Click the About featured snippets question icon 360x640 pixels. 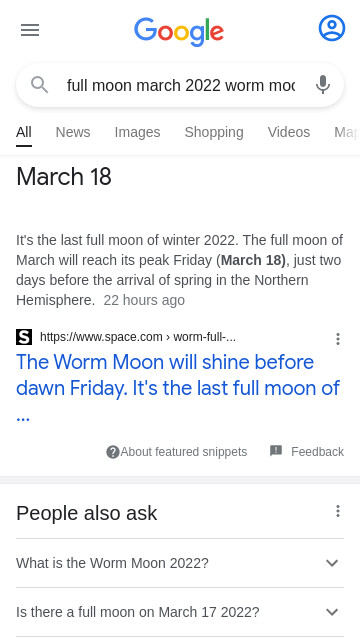[113, 452]
